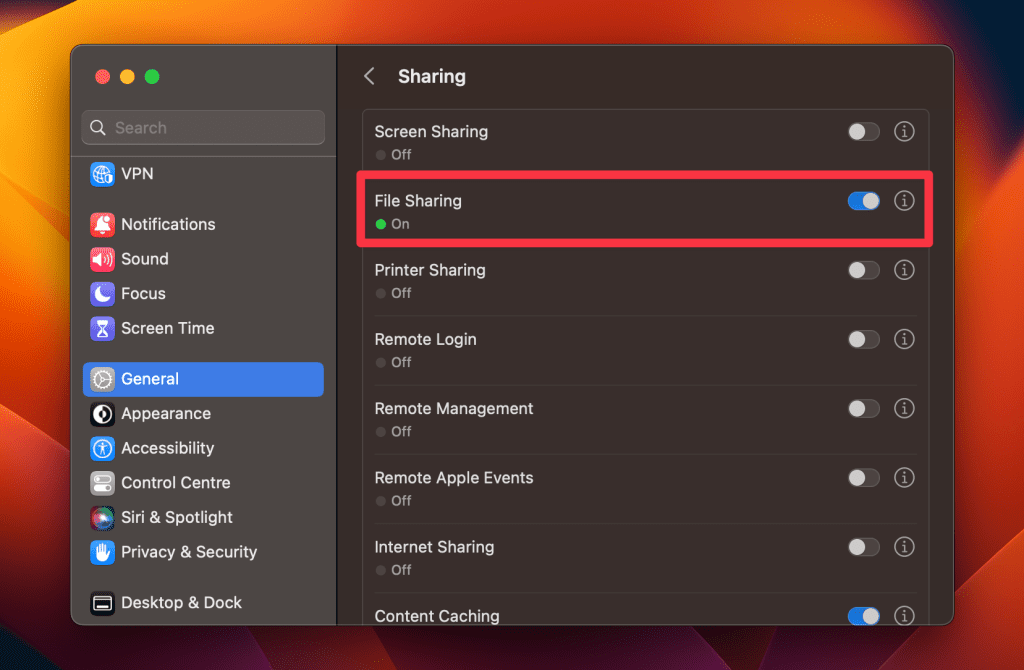Click the Control Centre icon
Screen dimensions: 1024x670
tap(102, 483)
